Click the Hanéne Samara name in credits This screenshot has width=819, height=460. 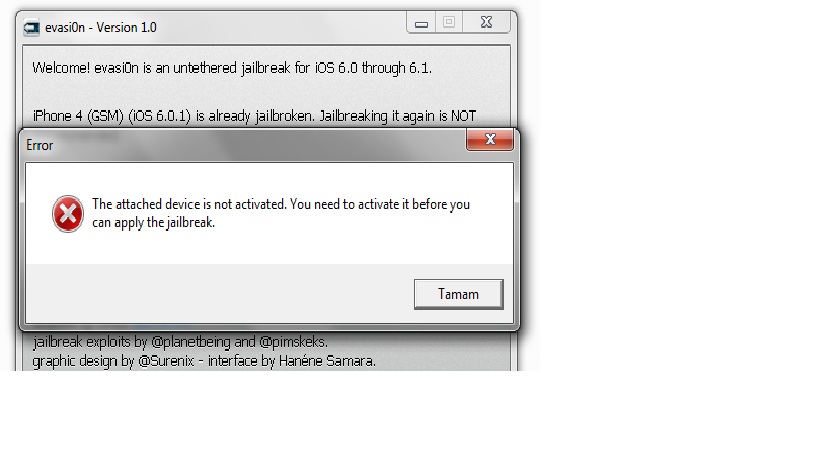pos(327,361)
